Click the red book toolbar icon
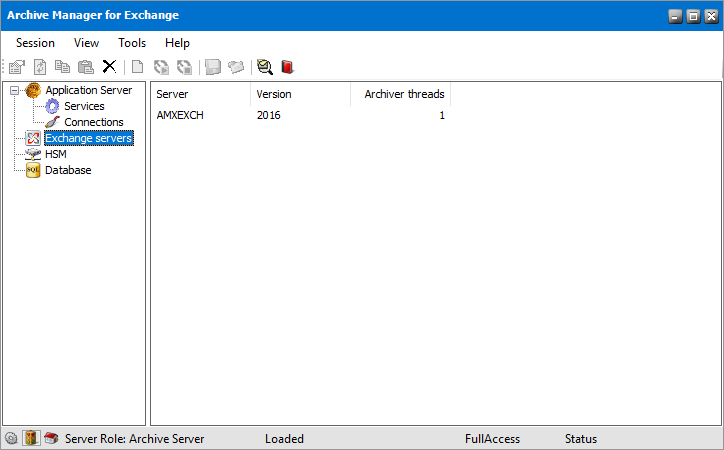 (x=287, y=67)
